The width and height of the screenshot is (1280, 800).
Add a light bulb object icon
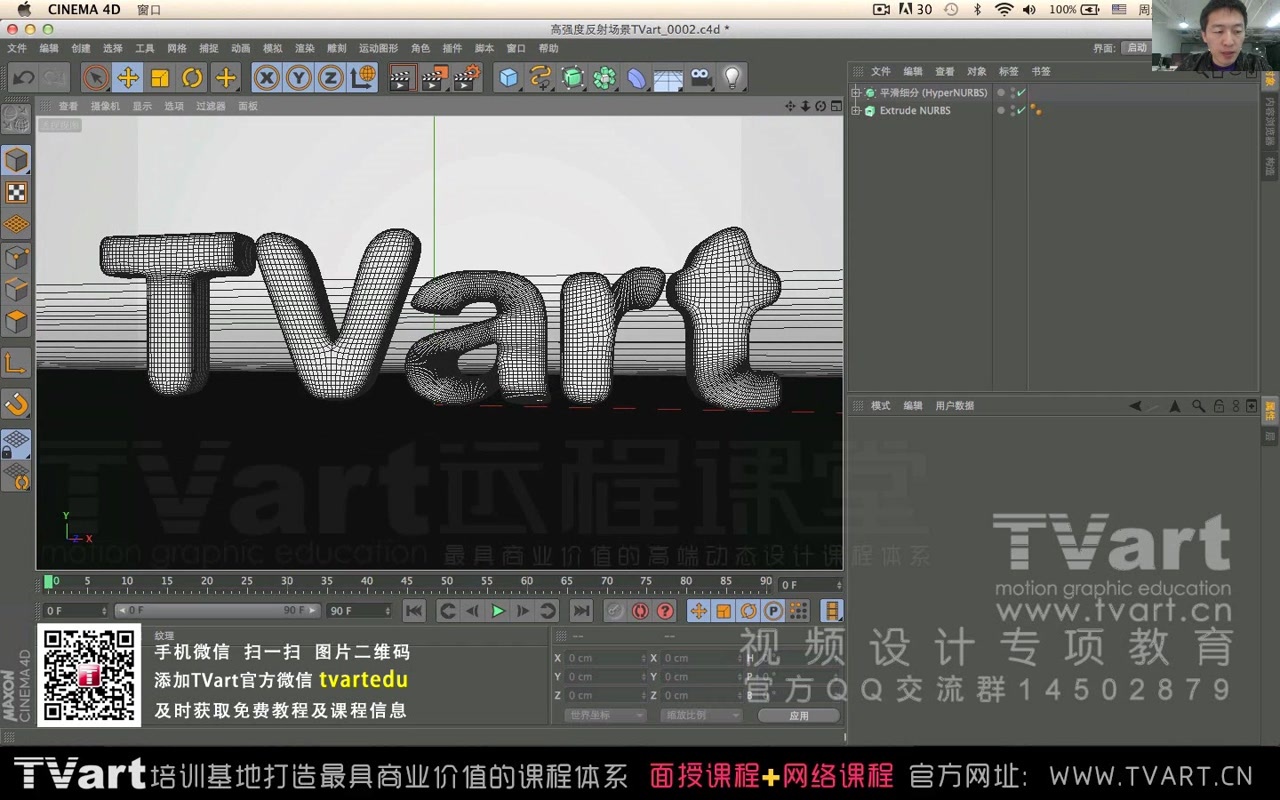pos(732,77)
